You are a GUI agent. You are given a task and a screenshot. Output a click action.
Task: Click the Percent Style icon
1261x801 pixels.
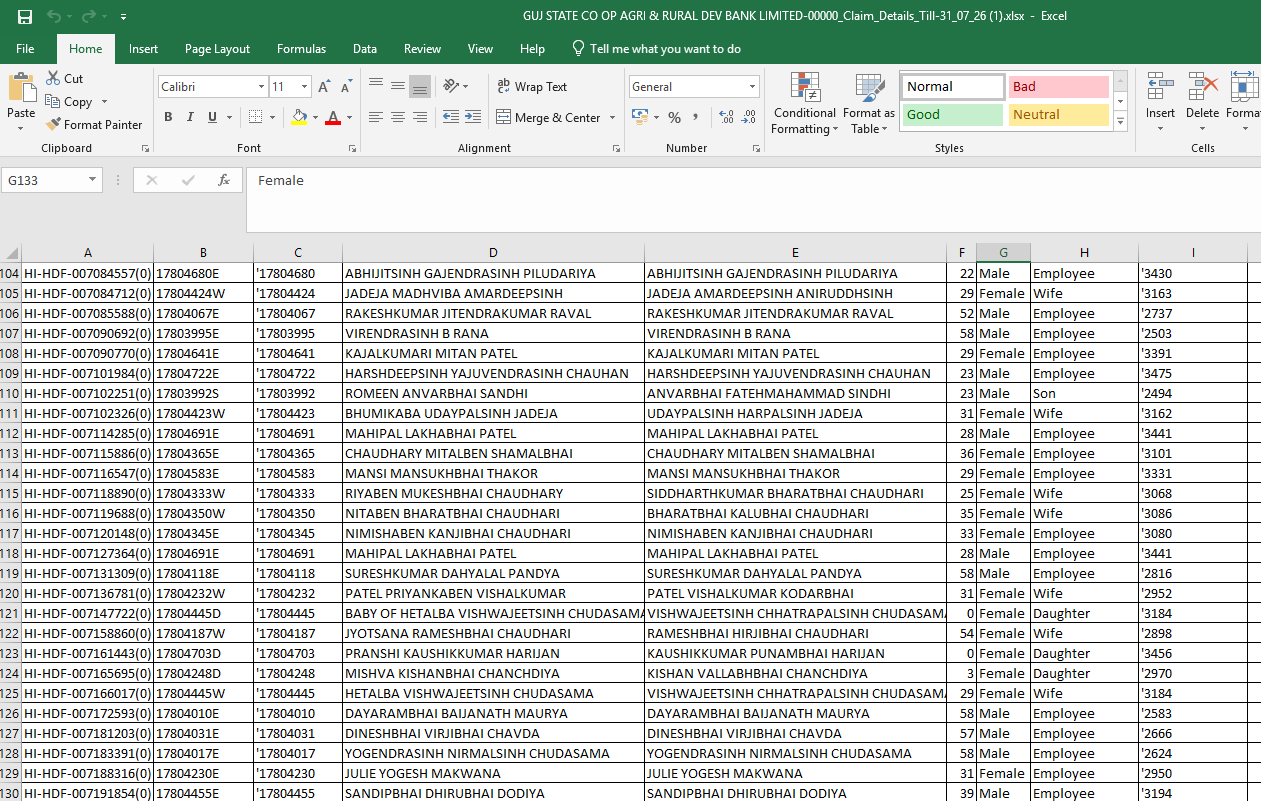674,117
